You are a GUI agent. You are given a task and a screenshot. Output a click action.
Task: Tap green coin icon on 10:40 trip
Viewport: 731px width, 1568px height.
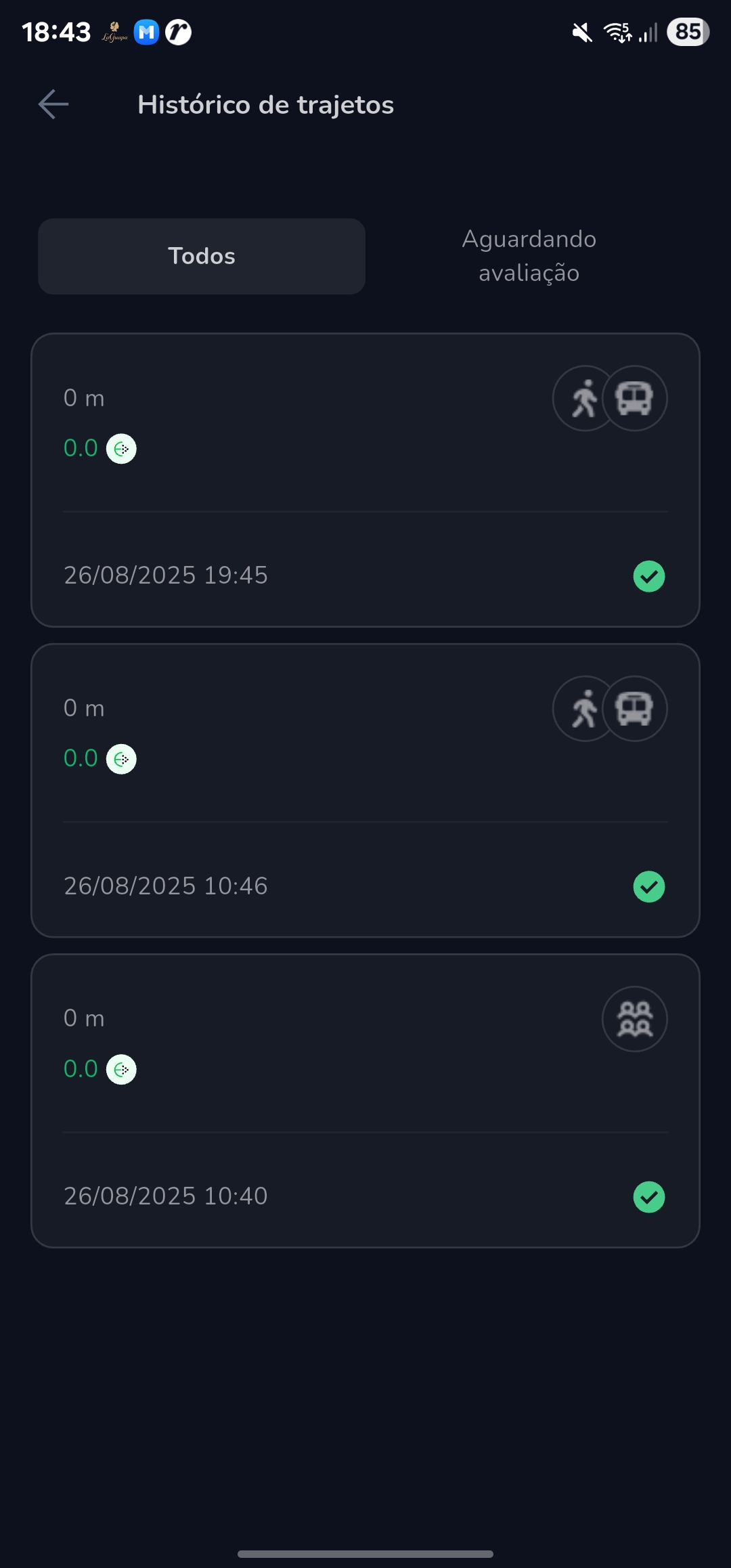[x=121, y=1070]
